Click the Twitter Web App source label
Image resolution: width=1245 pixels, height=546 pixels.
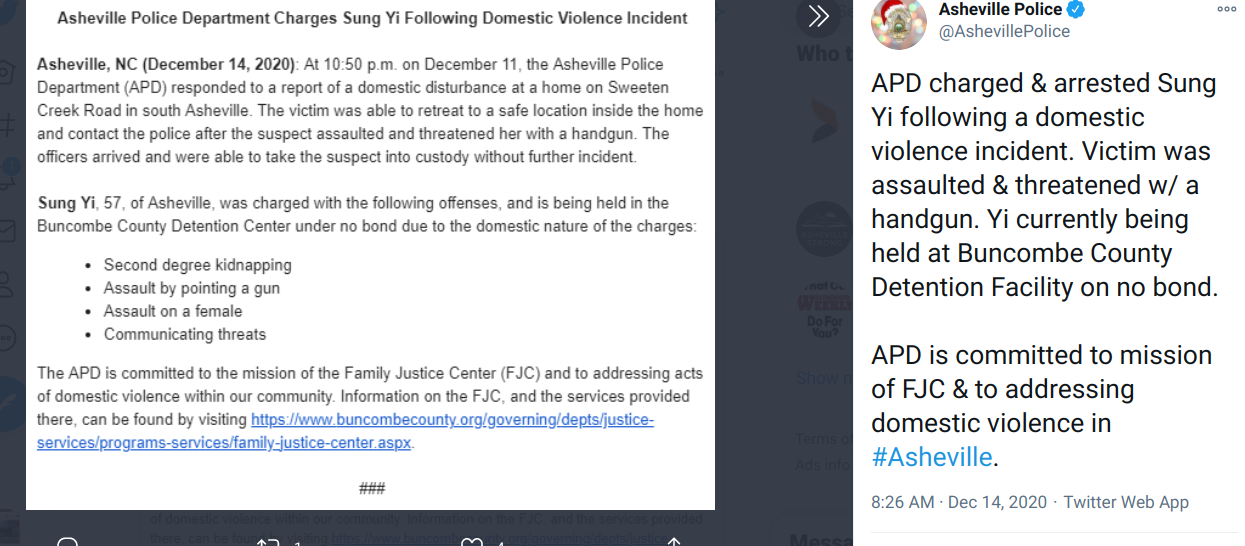pyautogui.click(x=1126, y=502)
